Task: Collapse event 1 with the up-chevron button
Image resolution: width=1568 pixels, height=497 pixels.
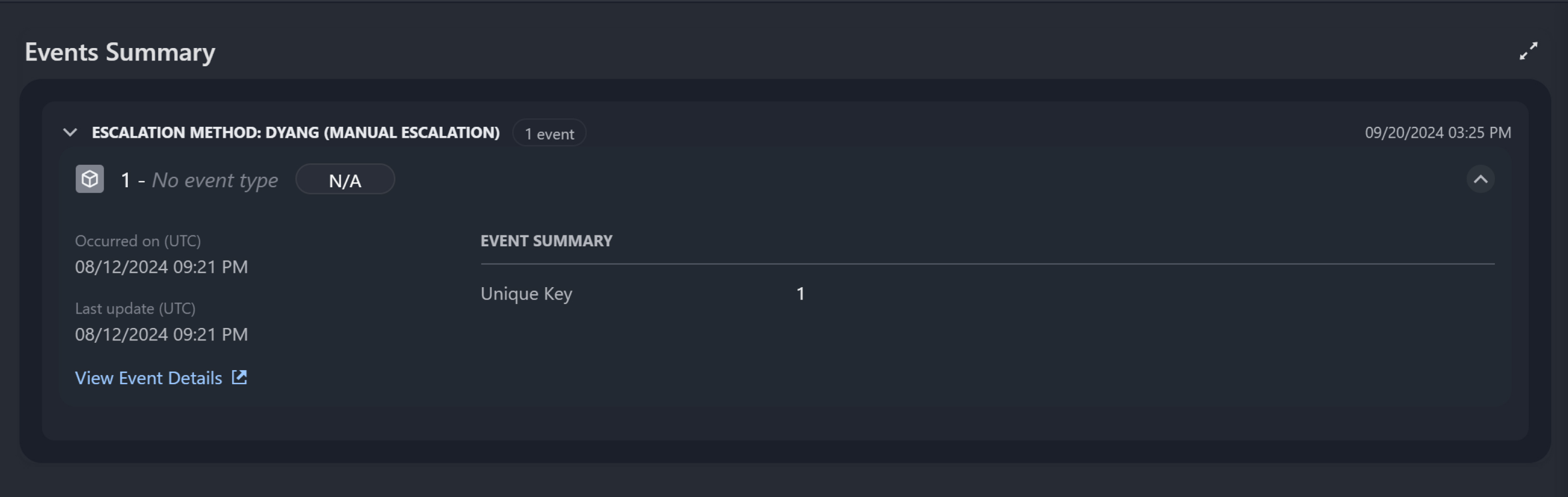Action: [x=1481, y=180]
